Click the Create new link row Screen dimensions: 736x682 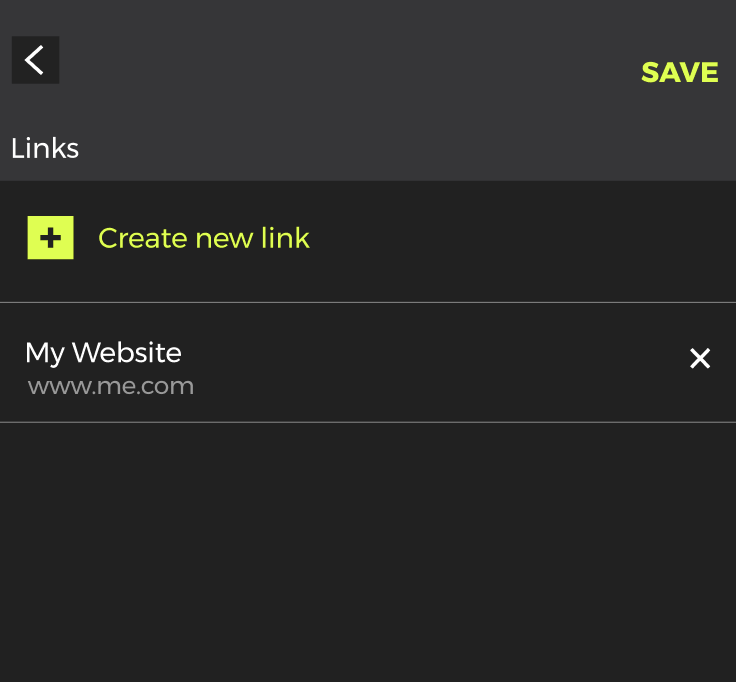coord(368,241)
